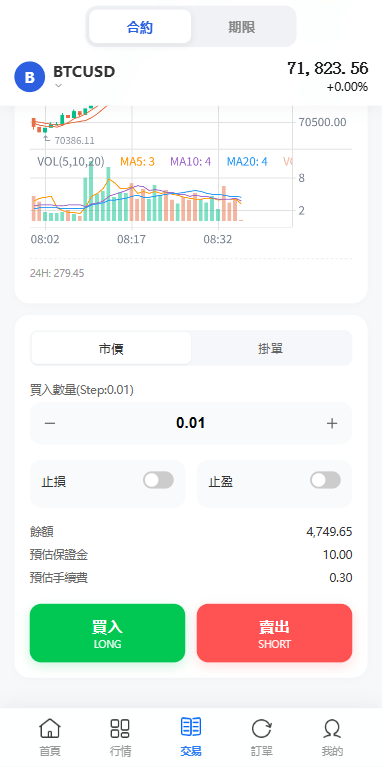Open the 行情 market grid icon
382x767 pixels.
[120, 728]
